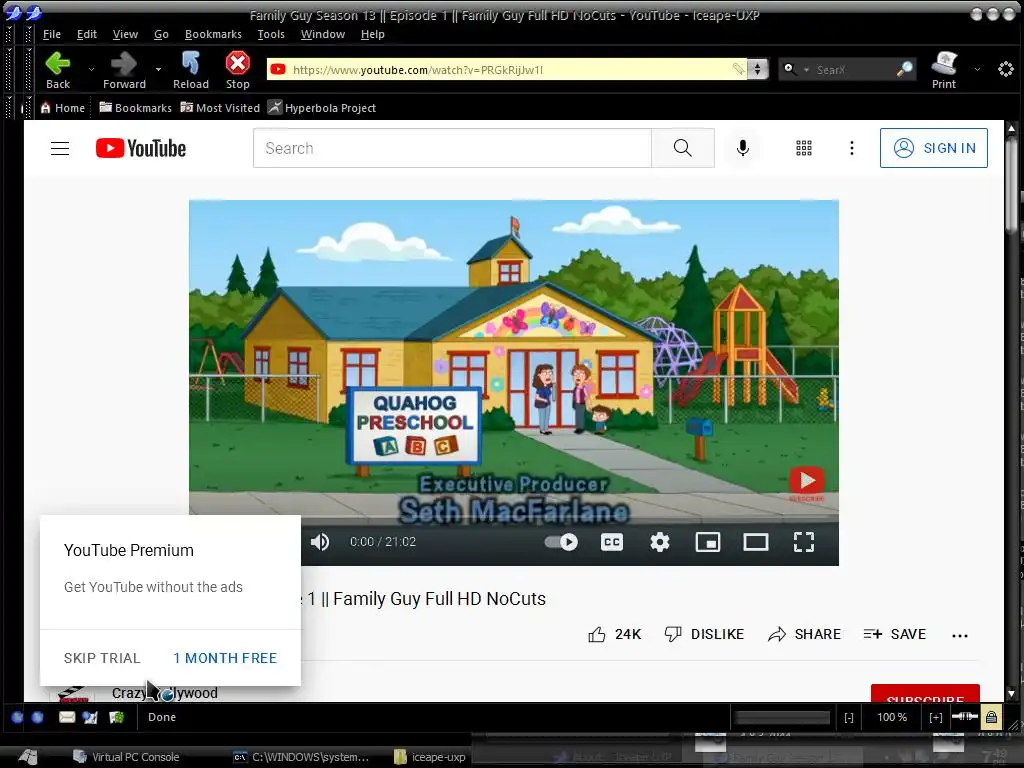Image resolution: width=1024 pixels, height=768 pixels.
Task: Decrease zoom with [-] status button
Action: [x=849, y=717]
